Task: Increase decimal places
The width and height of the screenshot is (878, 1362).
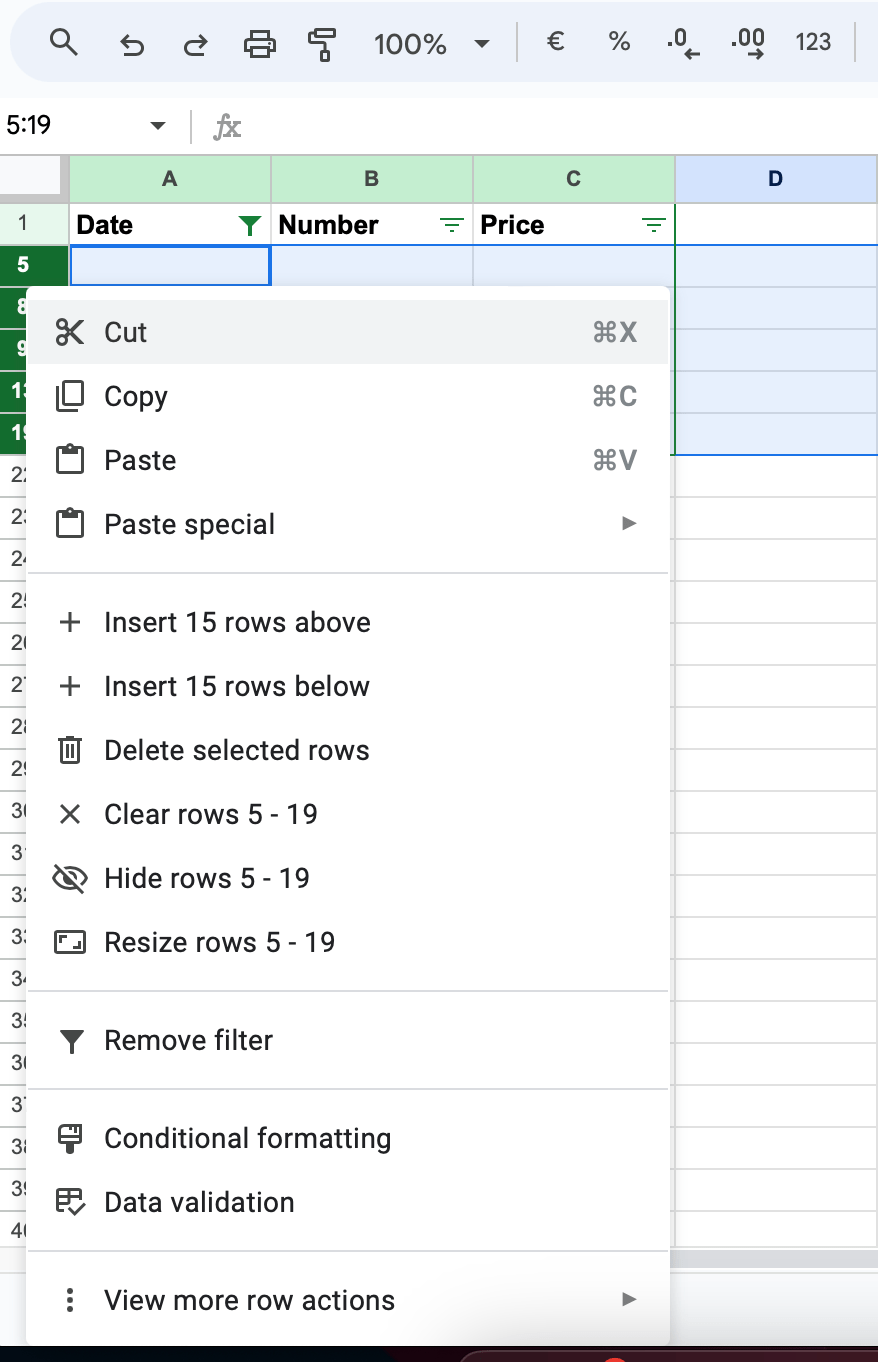Action: click(745, 42)
